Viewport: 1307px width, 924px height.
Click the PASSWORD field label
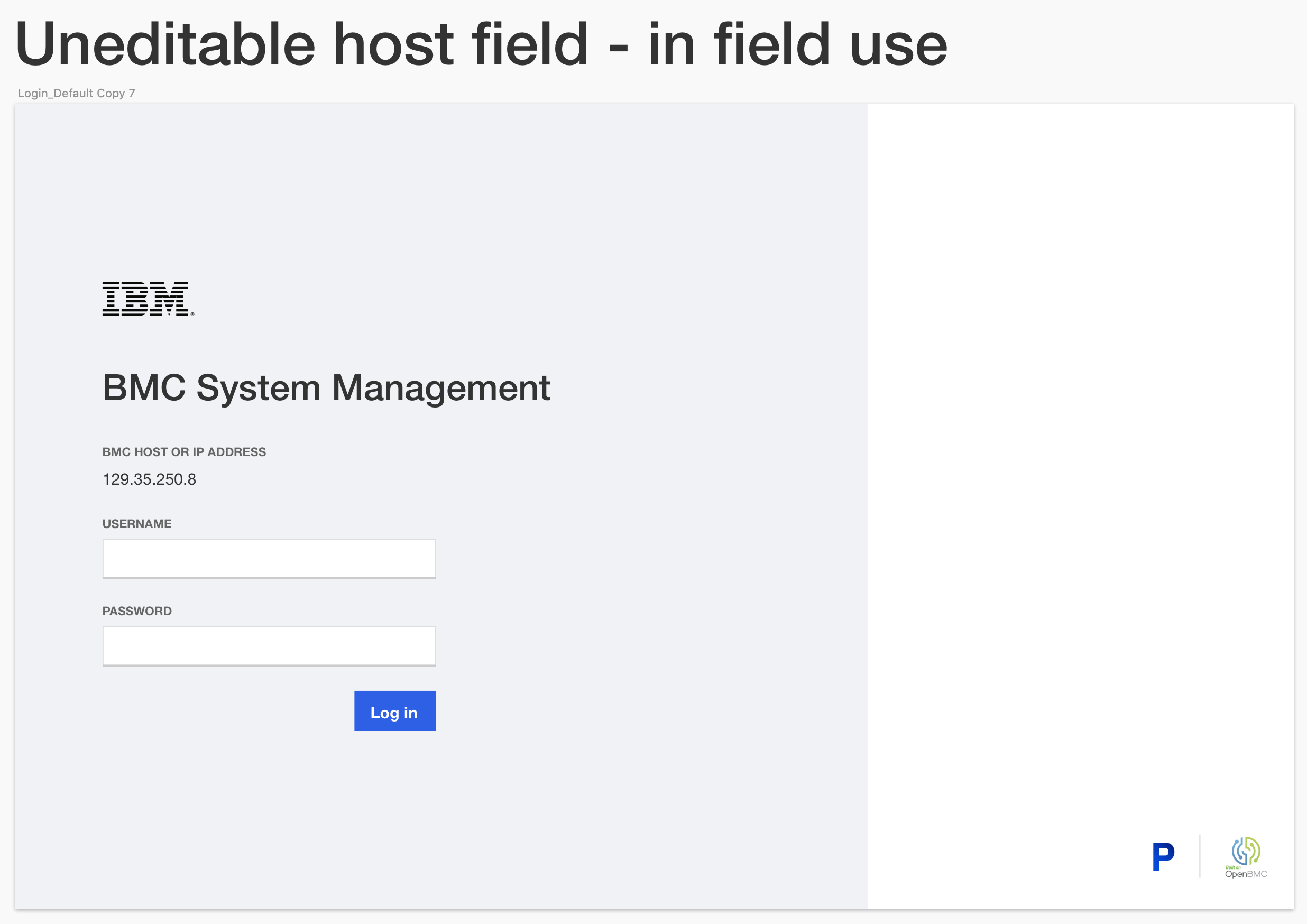136,611
